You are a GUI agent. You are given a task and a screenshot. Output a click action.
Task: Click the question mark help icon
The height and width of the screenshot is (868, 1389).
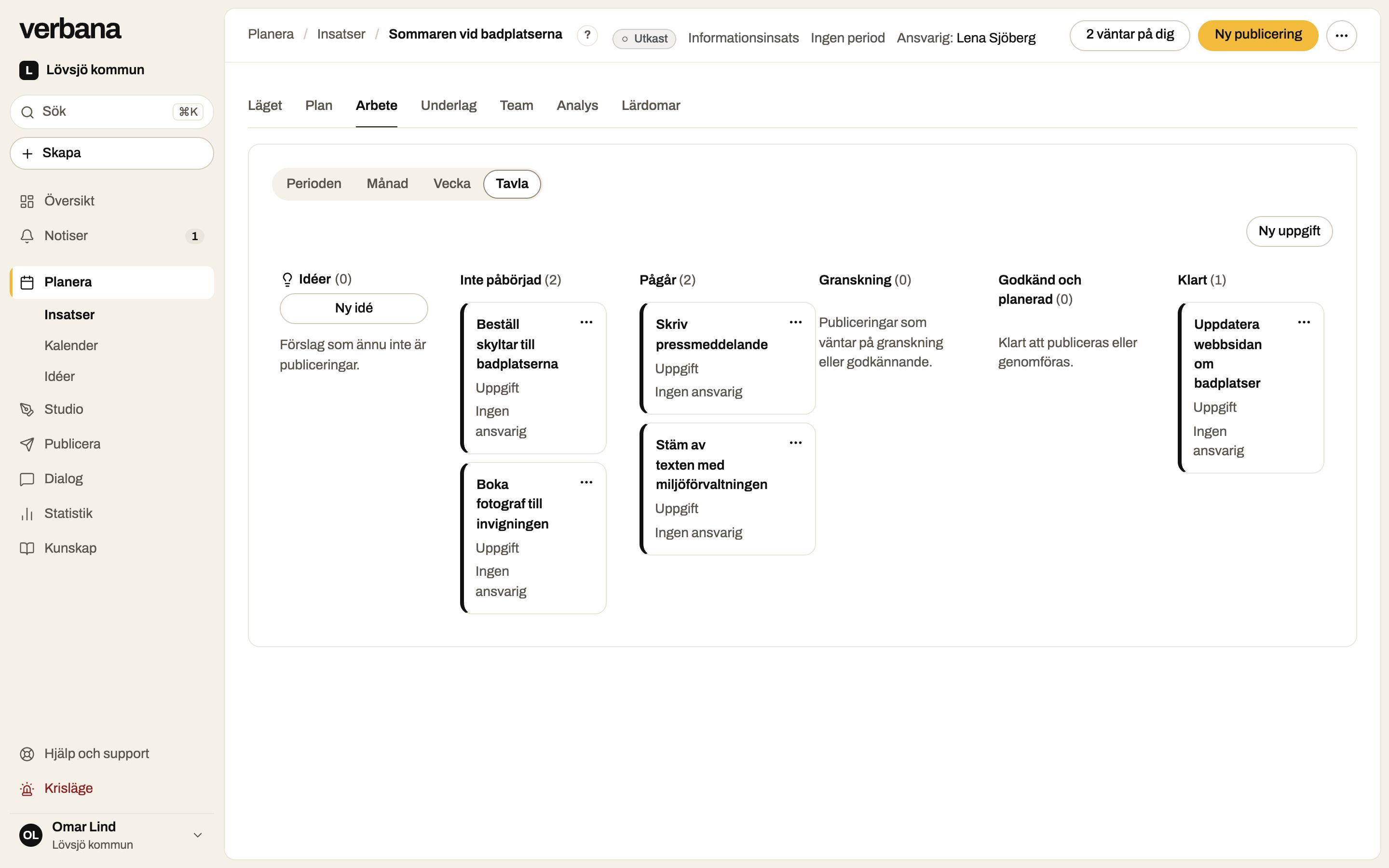coord(587,36)
